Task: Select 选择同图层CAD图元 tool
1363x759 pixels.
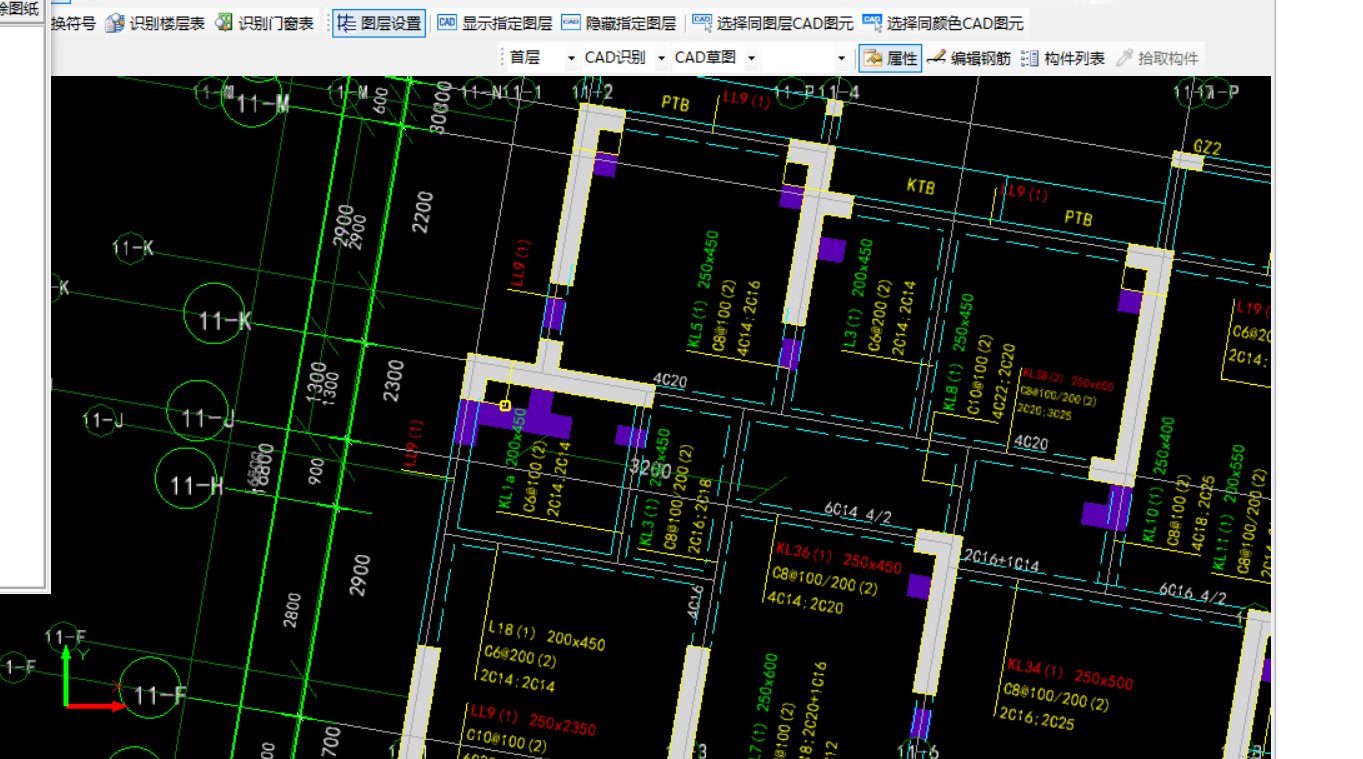Action: tap(773, 23)
